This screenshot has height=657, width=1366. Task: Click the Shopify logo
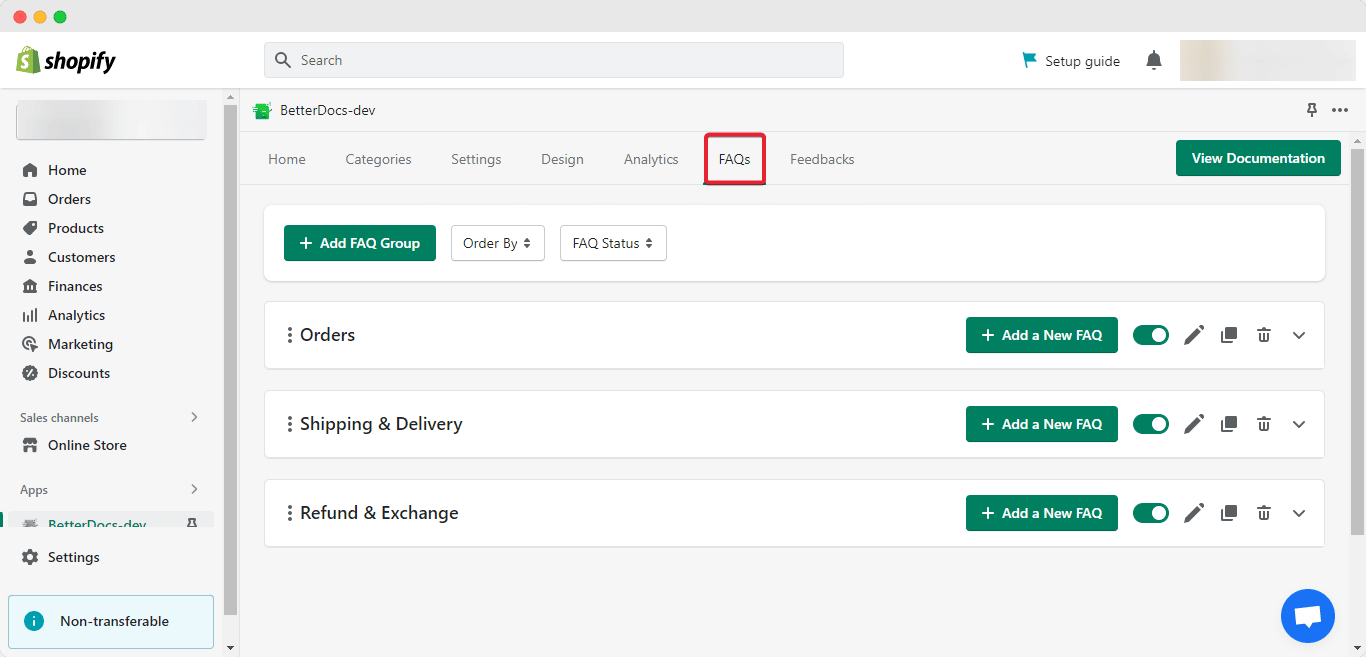point(66,60)
